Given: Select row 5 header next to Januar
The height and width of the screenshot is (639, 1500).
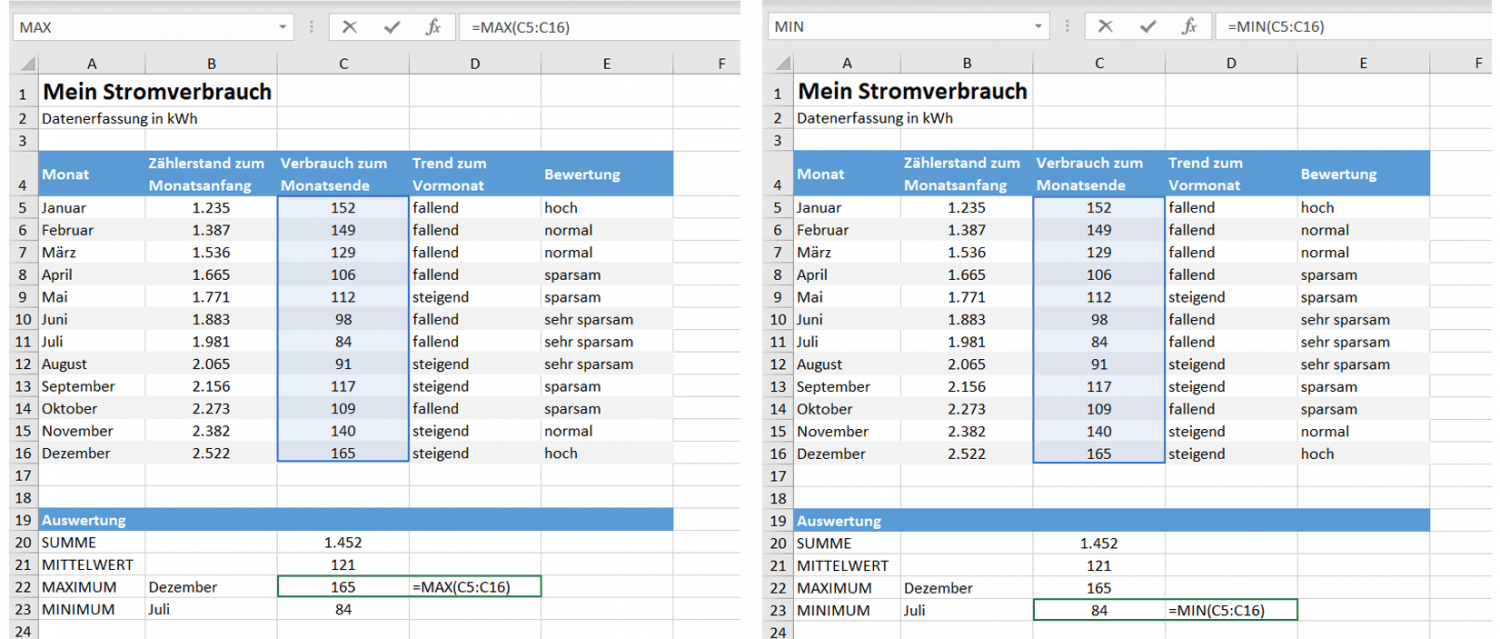Looking at the screenshot, I should coord(24,207).
